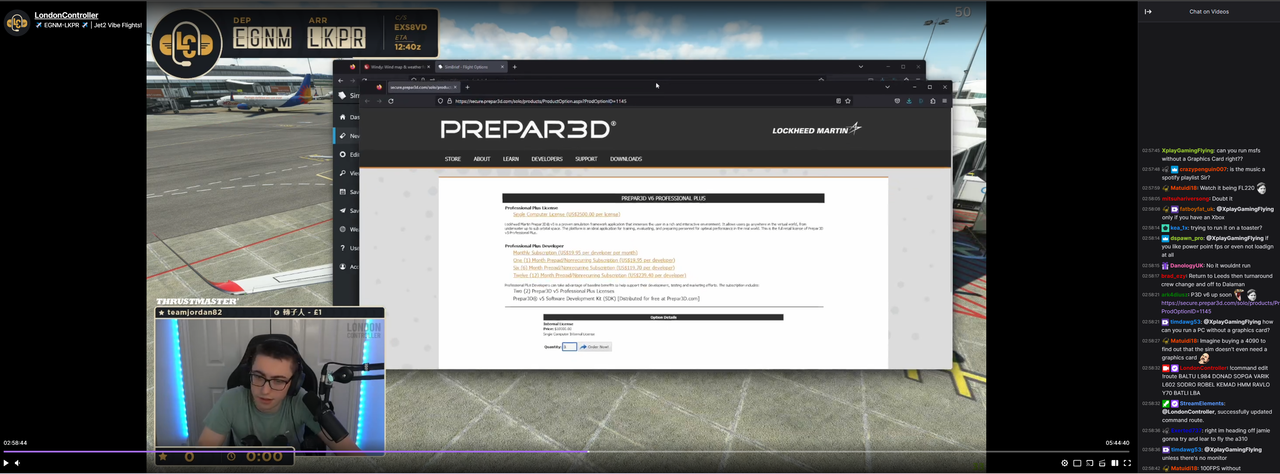This screenshot has width=1280, height=474.
Task: Play the video with the play button
Action: point(5,463)
